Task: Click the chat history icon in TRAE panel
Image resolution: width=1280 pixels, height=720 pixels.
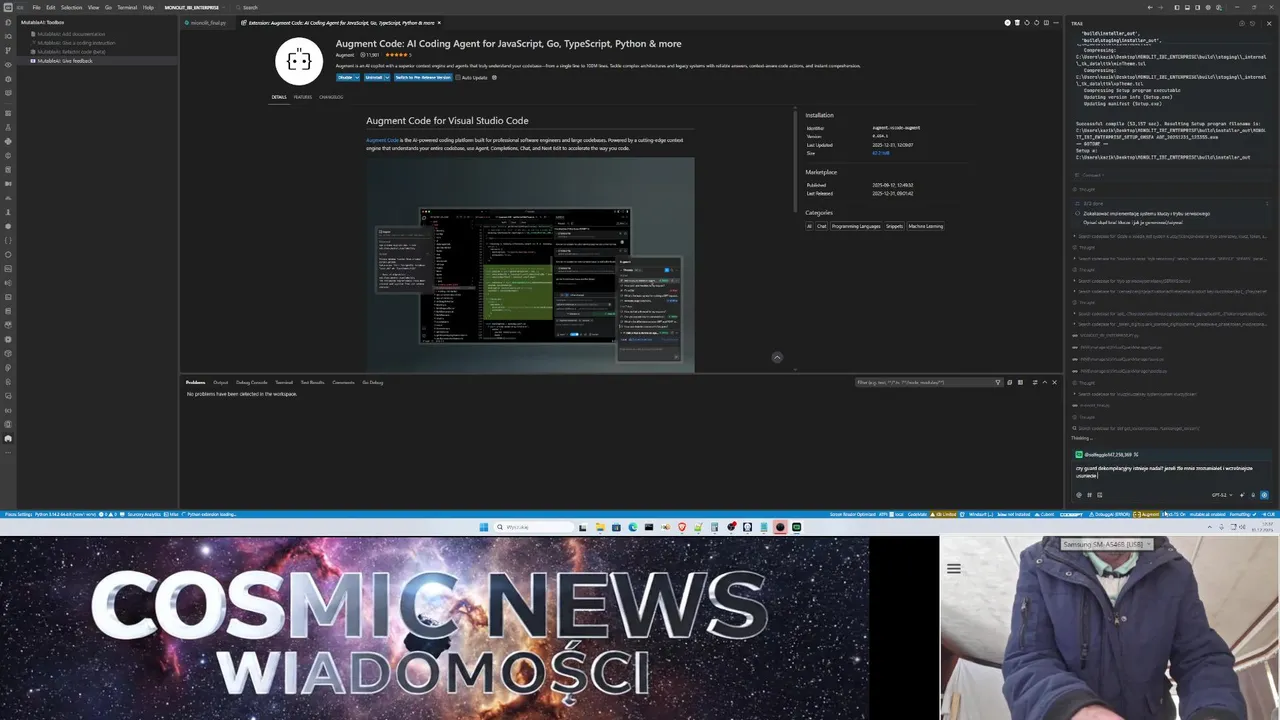Action: 1252,23
